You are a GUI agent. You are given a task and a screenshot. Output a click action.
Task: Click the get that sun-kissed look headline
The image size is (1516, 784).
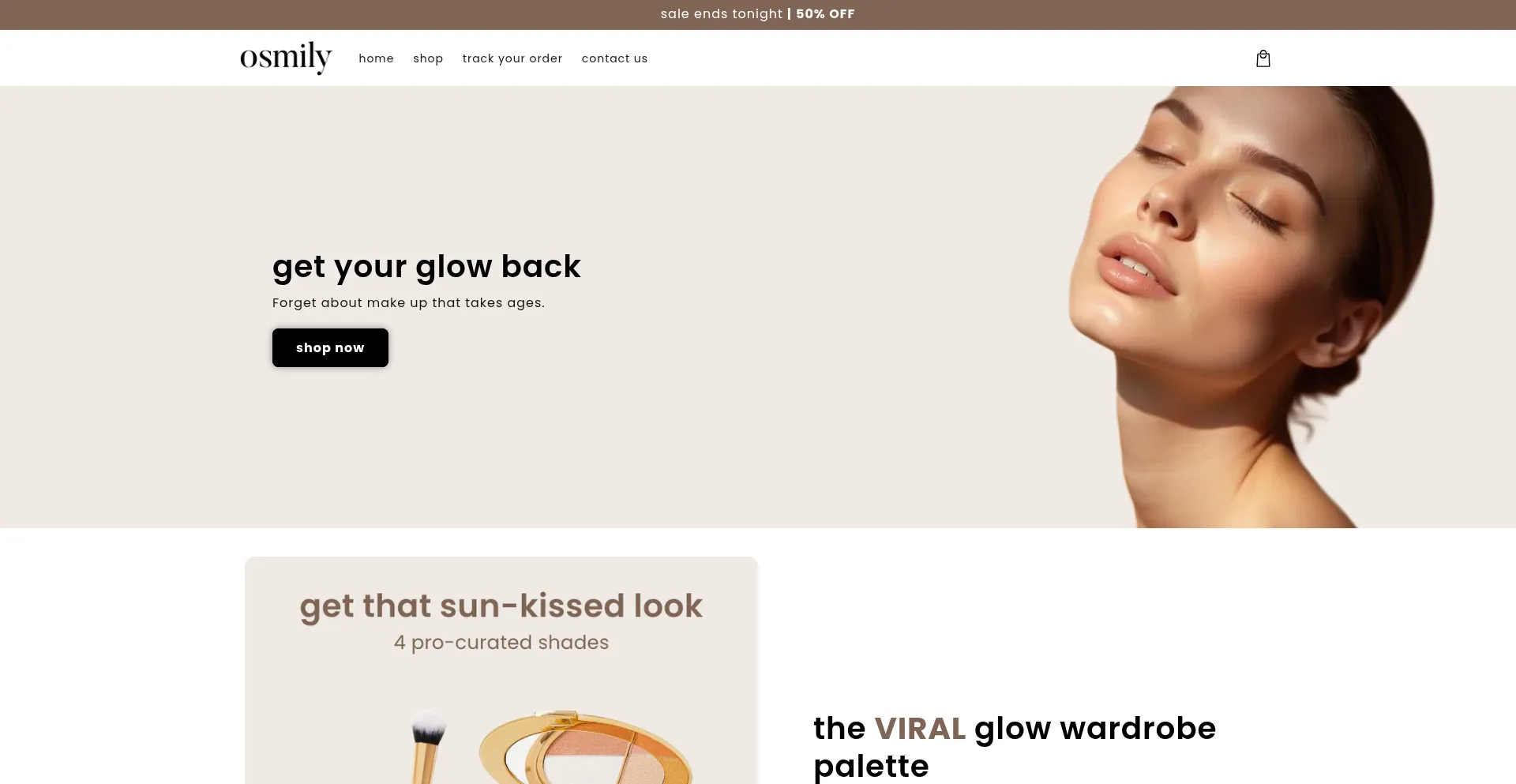click(x=501, y=606)
